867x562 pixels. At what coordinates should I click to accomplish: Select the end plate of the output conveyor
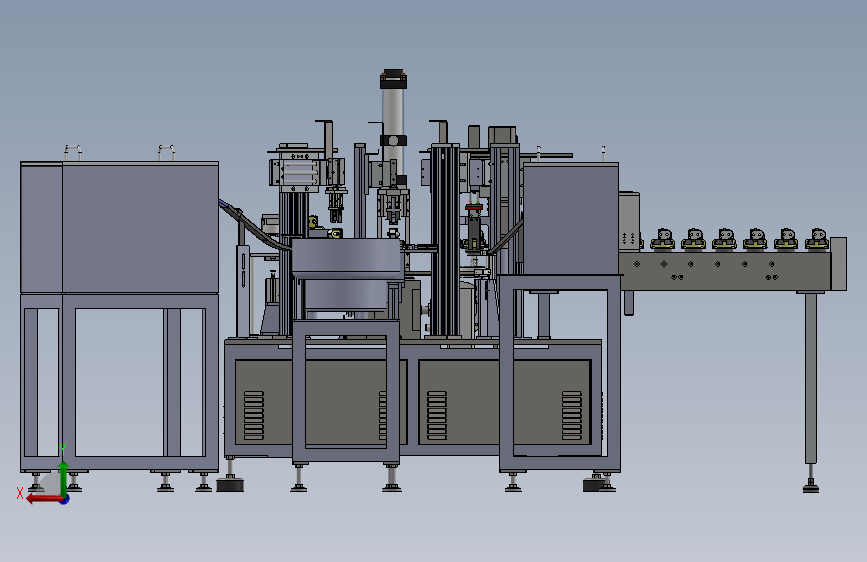click(x=838, y=264)
